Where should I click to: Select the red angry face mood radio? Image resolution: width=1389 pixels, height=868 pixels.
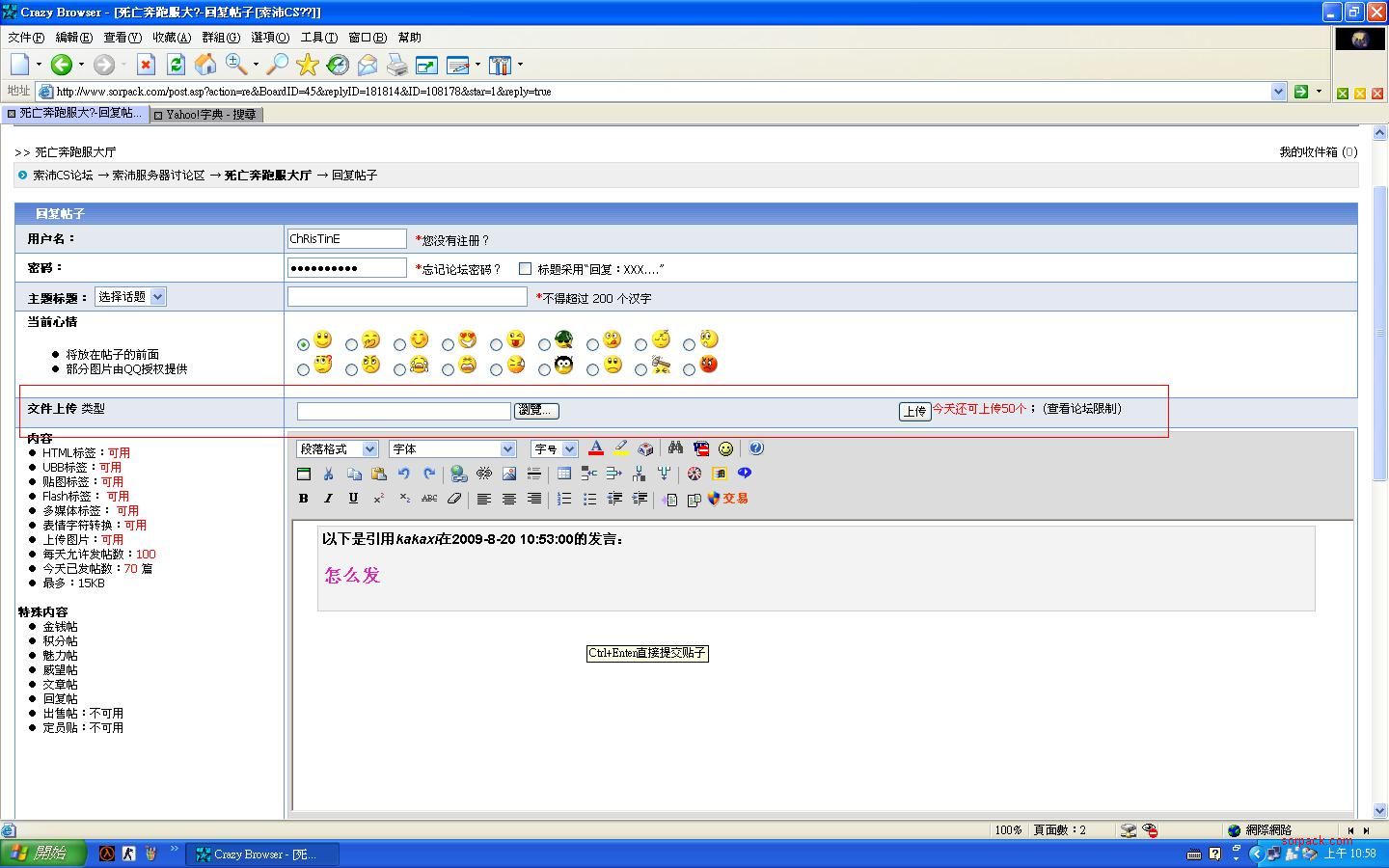point(689,369)
